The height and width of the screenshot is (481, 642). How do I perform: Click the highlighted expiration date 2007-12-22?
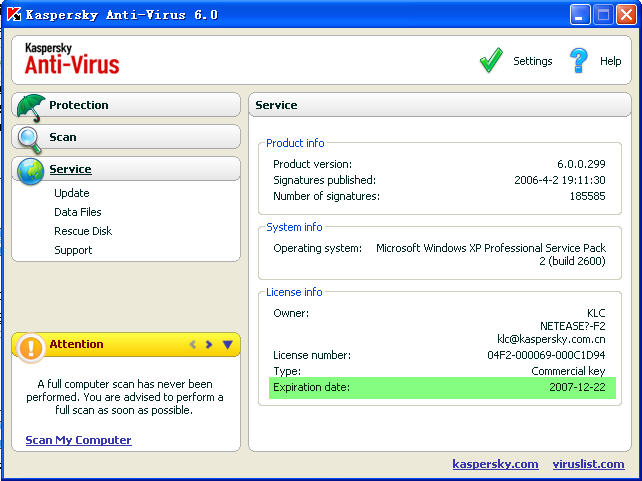pyautogui.click(x=577, y=387)
